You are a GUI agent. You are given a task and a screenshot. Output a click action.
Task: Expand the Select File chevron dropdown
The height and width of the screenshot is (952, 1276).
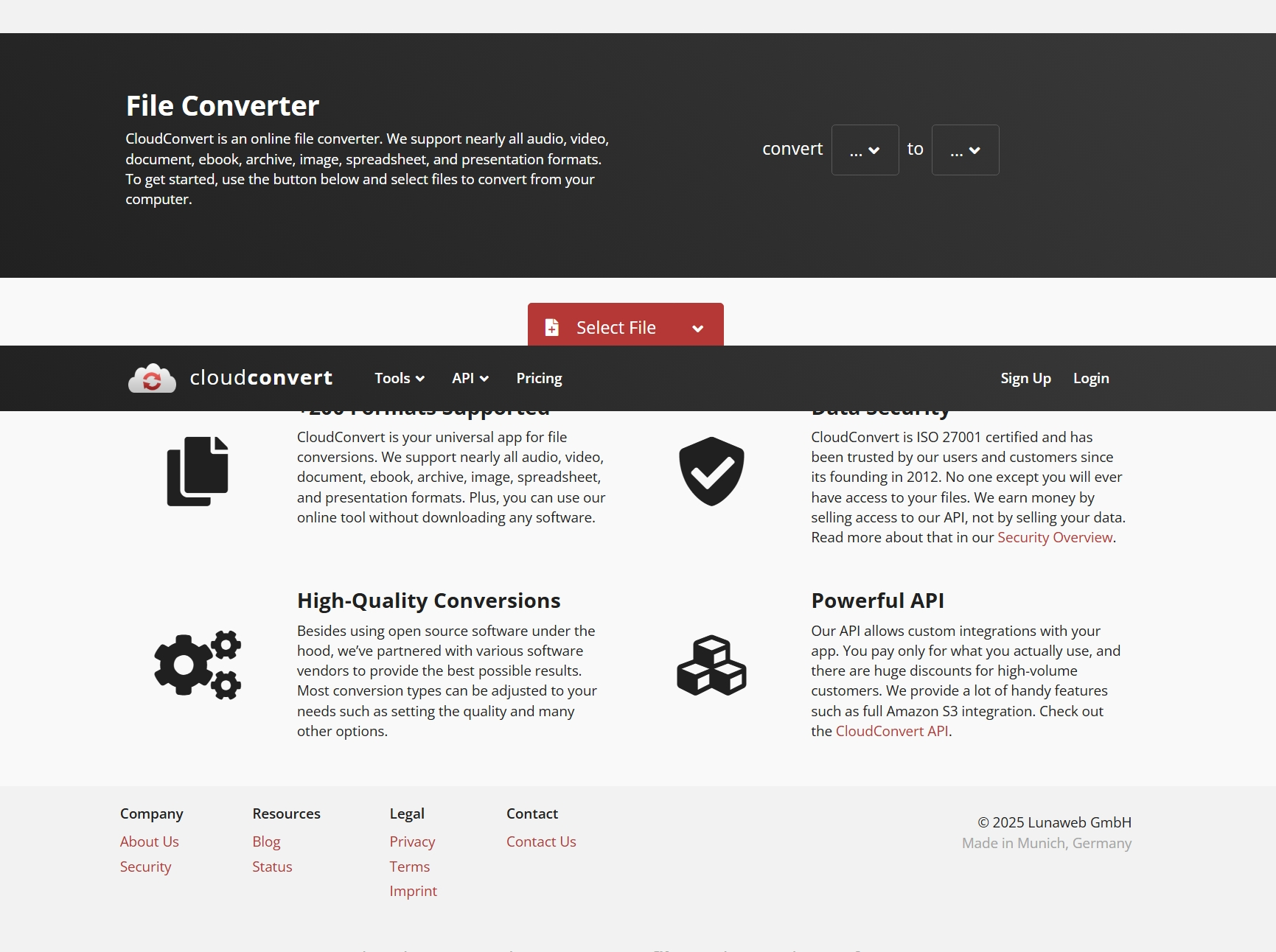[x=697, y=329]
